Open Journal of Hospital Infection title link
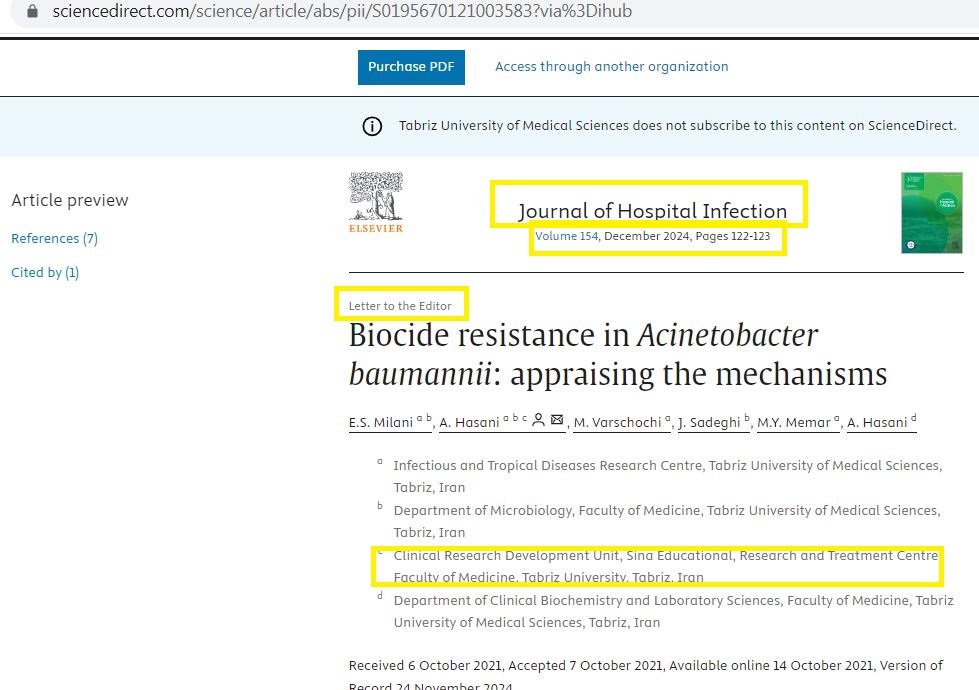 [652, 211]
